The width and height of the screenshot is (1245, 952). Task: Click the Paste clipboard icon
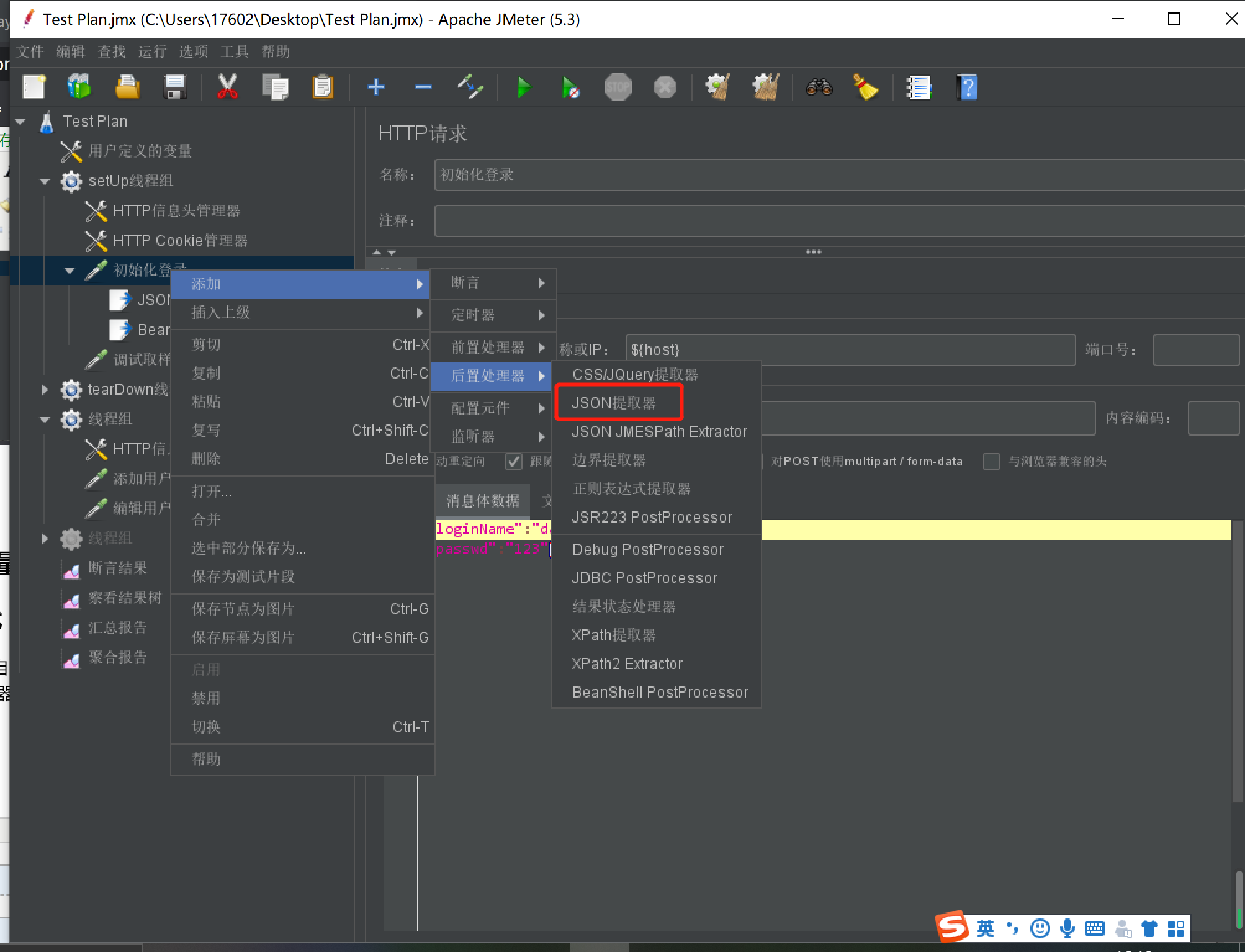click(x=322, y=87)
